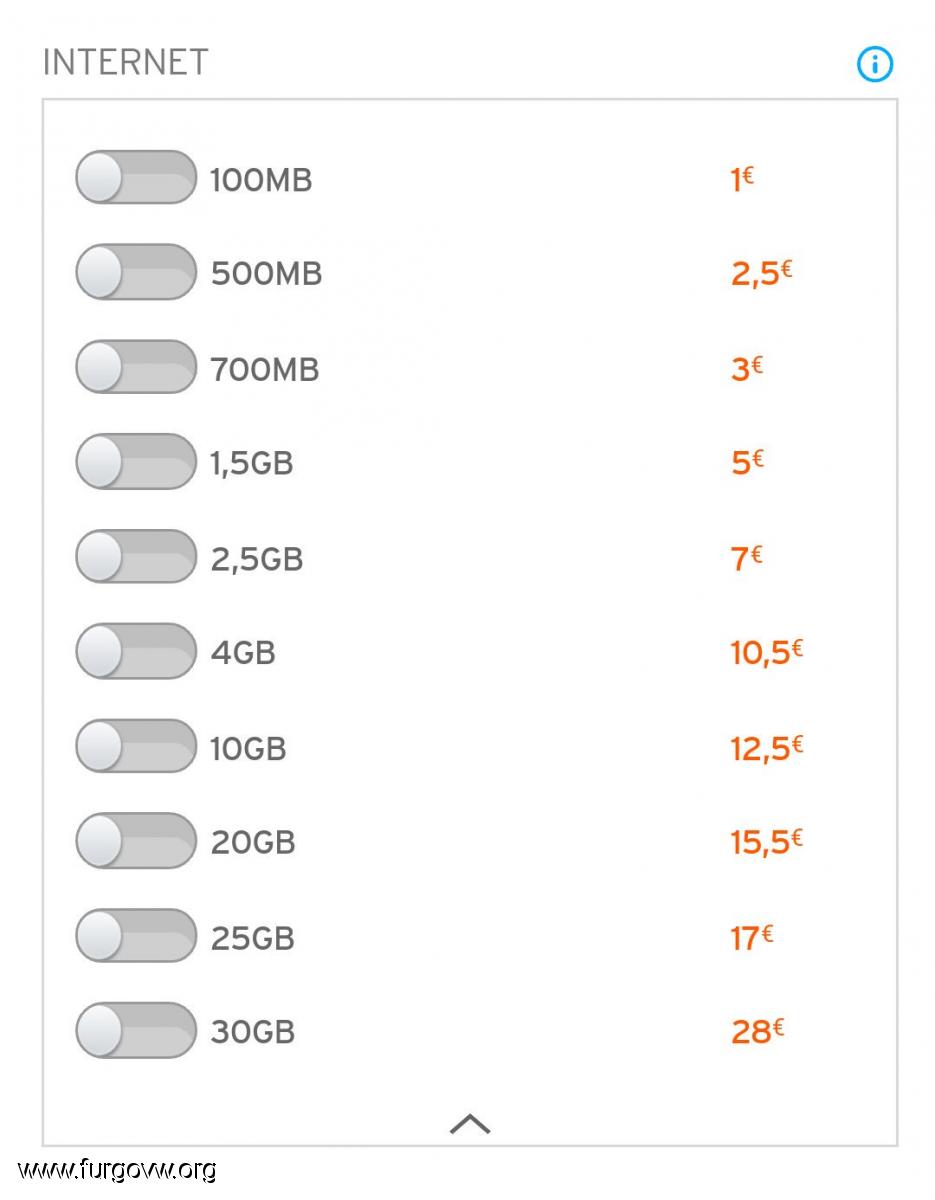
Task: Collapse the Internet list with chevron
Action: pyautogui.click(x=470, y=1124)
